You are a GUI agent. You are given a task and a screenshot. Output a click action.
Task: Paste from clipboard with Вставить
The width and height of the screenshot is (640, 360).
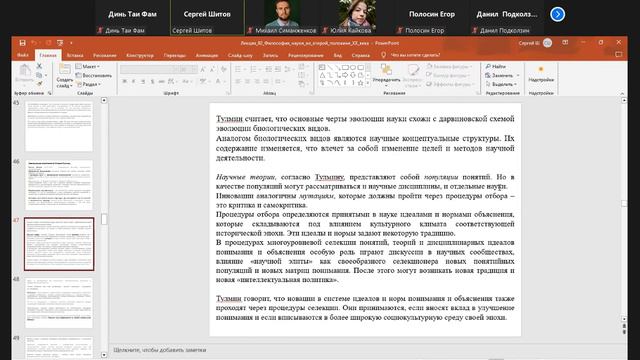24,74
